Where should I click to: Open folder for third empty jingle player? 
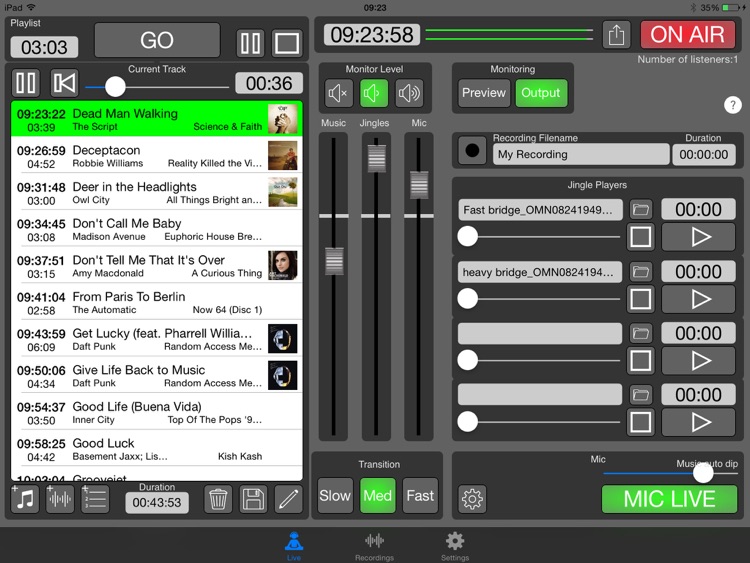[x=640, y=333]
